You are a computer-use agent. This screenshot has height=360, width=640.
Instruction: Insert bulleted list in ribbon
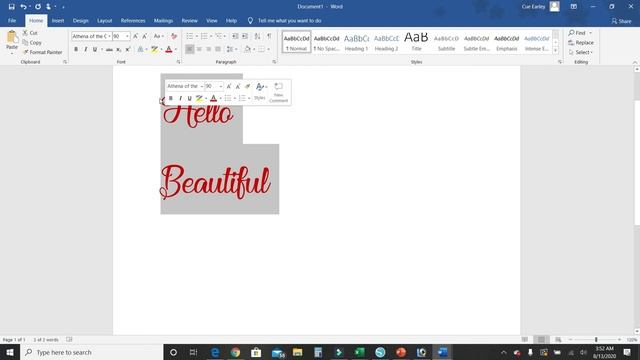[189, 36]
